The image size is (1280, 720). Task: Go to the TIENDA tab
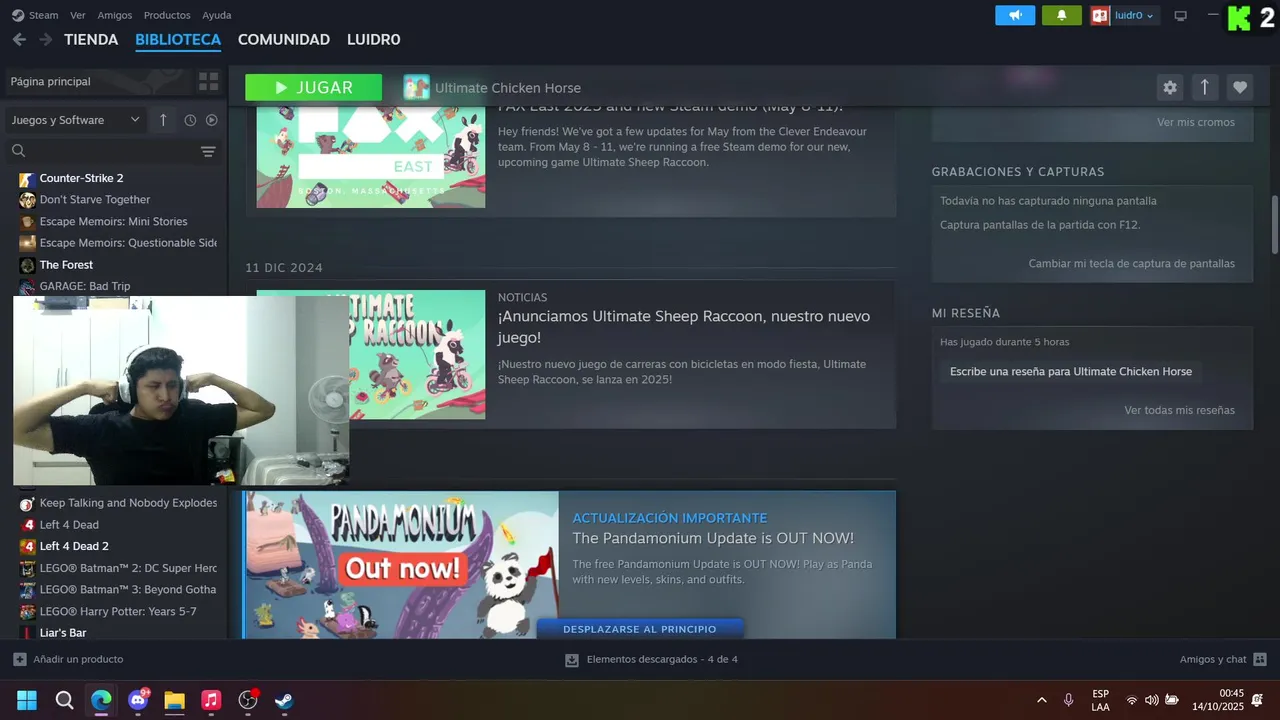click(91, 39)
